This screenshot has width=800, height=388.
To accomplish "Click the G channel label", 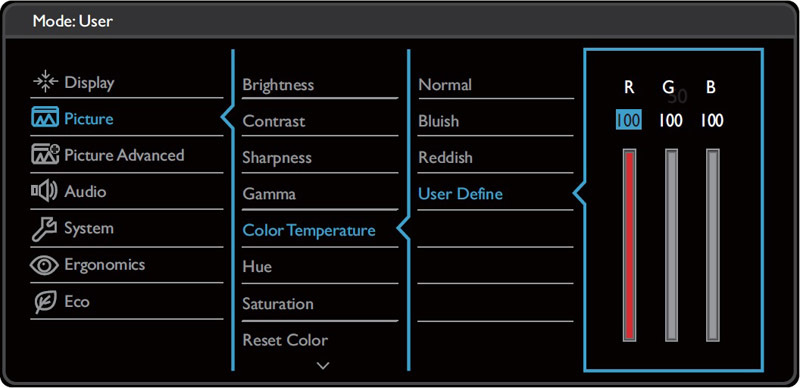I will [668, 88].
